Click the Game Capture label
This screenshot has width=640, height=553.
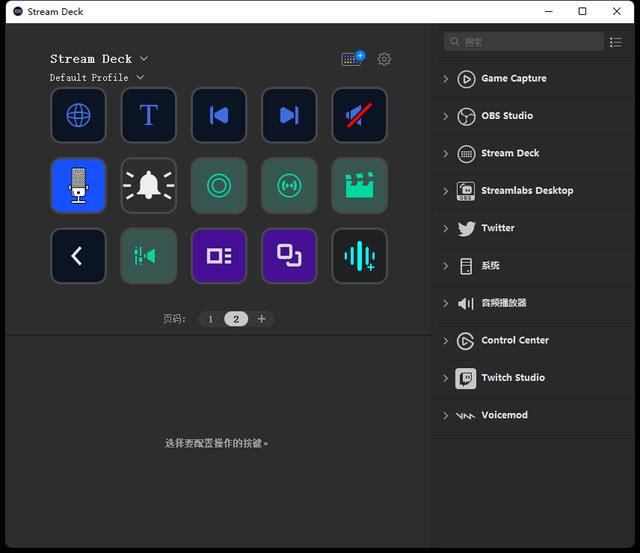[x=514, y=78]
